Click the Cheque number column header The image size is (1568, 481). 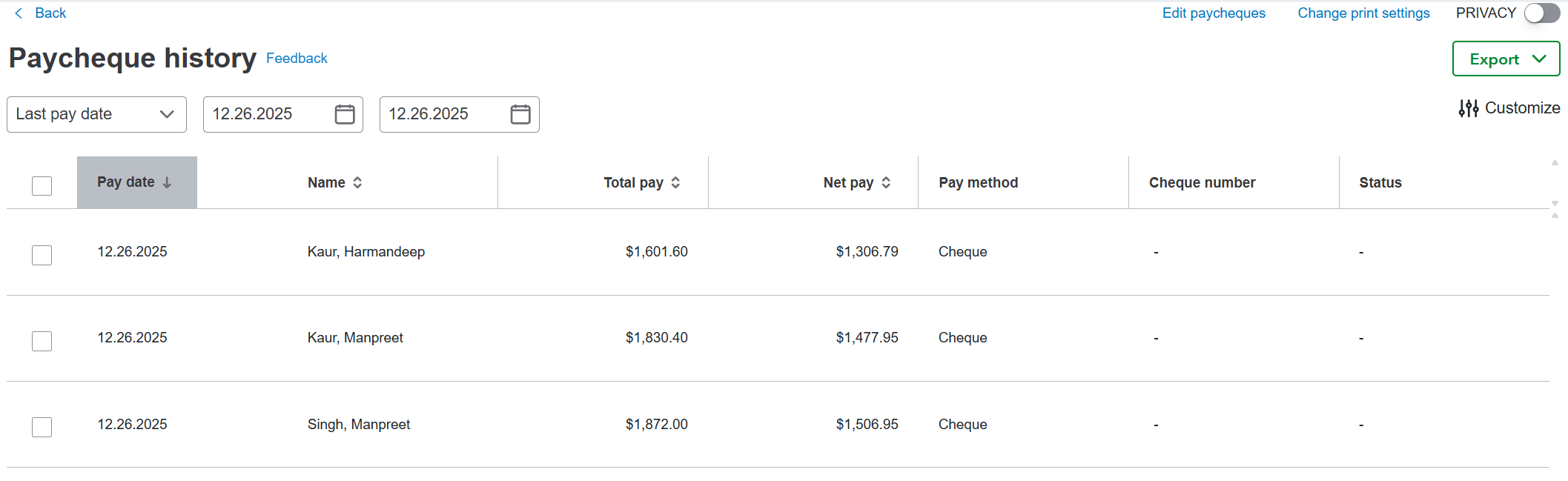pos(1202,182)
